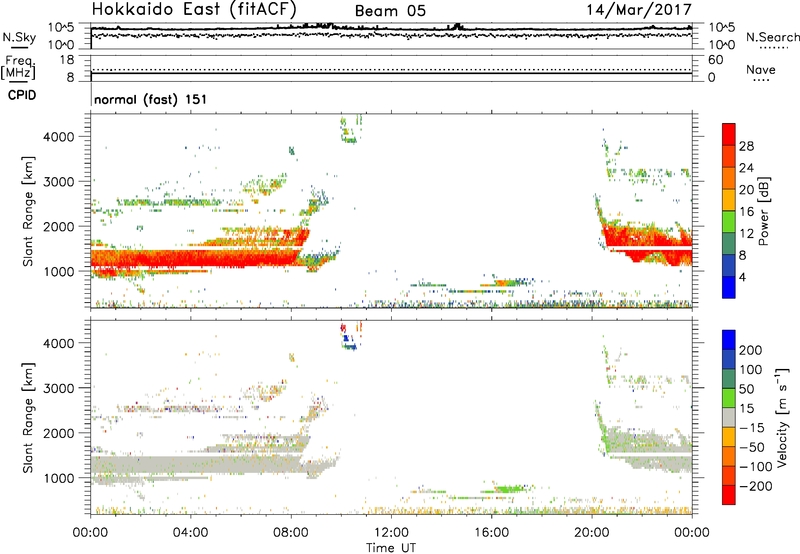Click the '08:00' time axis label

291,533
